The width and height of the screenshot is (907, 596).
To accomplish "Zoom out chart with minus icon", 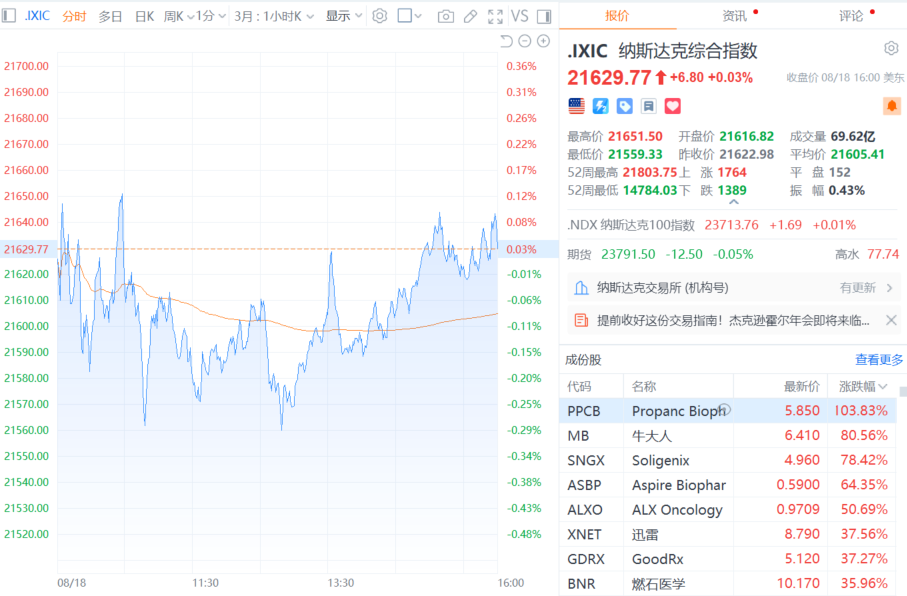I will pyautogui.click(x=525, y=41).
